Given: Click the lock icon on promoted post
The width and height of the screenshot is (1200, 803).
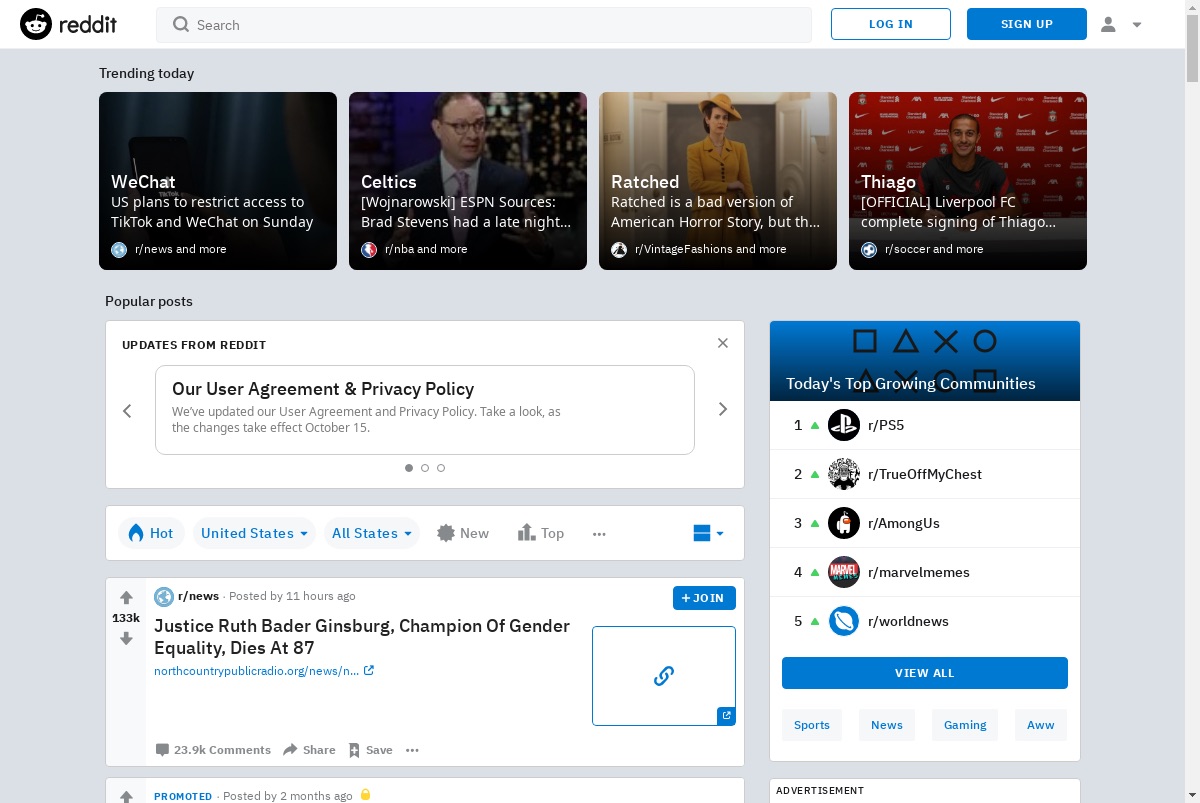Looking at the screenshot, I should (366, 795).
